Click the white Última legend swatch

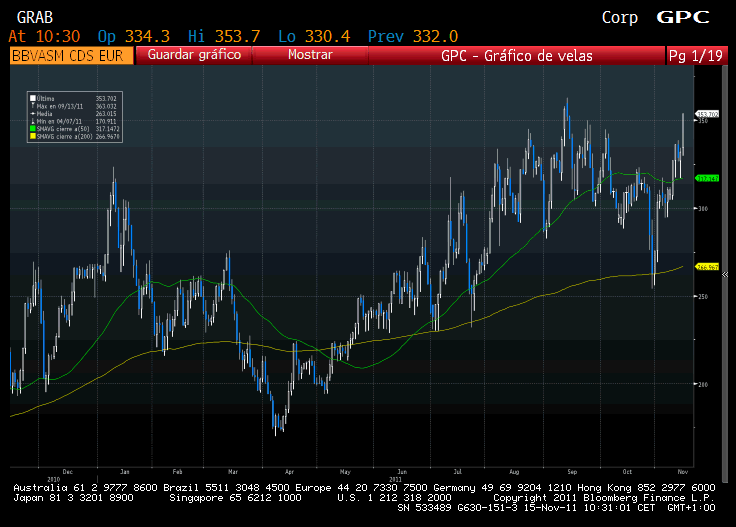pos(33,99)
